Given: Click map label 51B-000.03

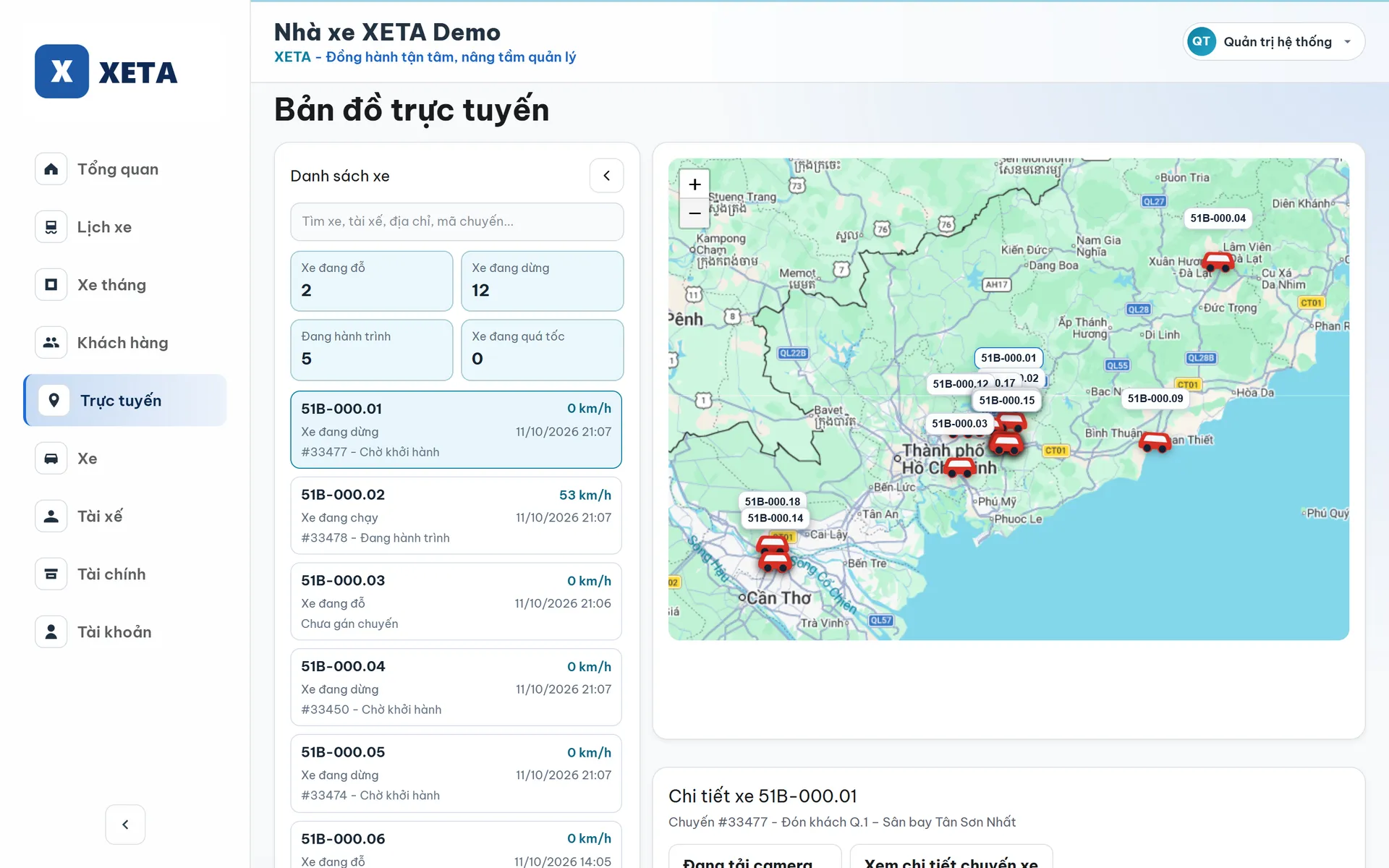Looking at the screenshot, I should point(959,424).
